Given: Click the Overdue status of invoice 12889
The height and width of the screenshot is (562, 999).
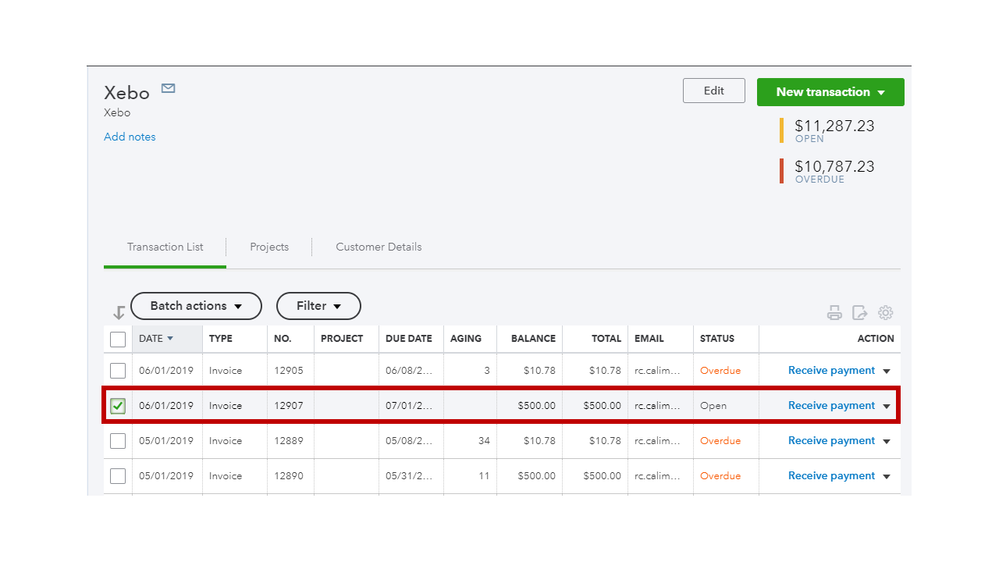Looking at the screenshot, I should coord(720,441).
